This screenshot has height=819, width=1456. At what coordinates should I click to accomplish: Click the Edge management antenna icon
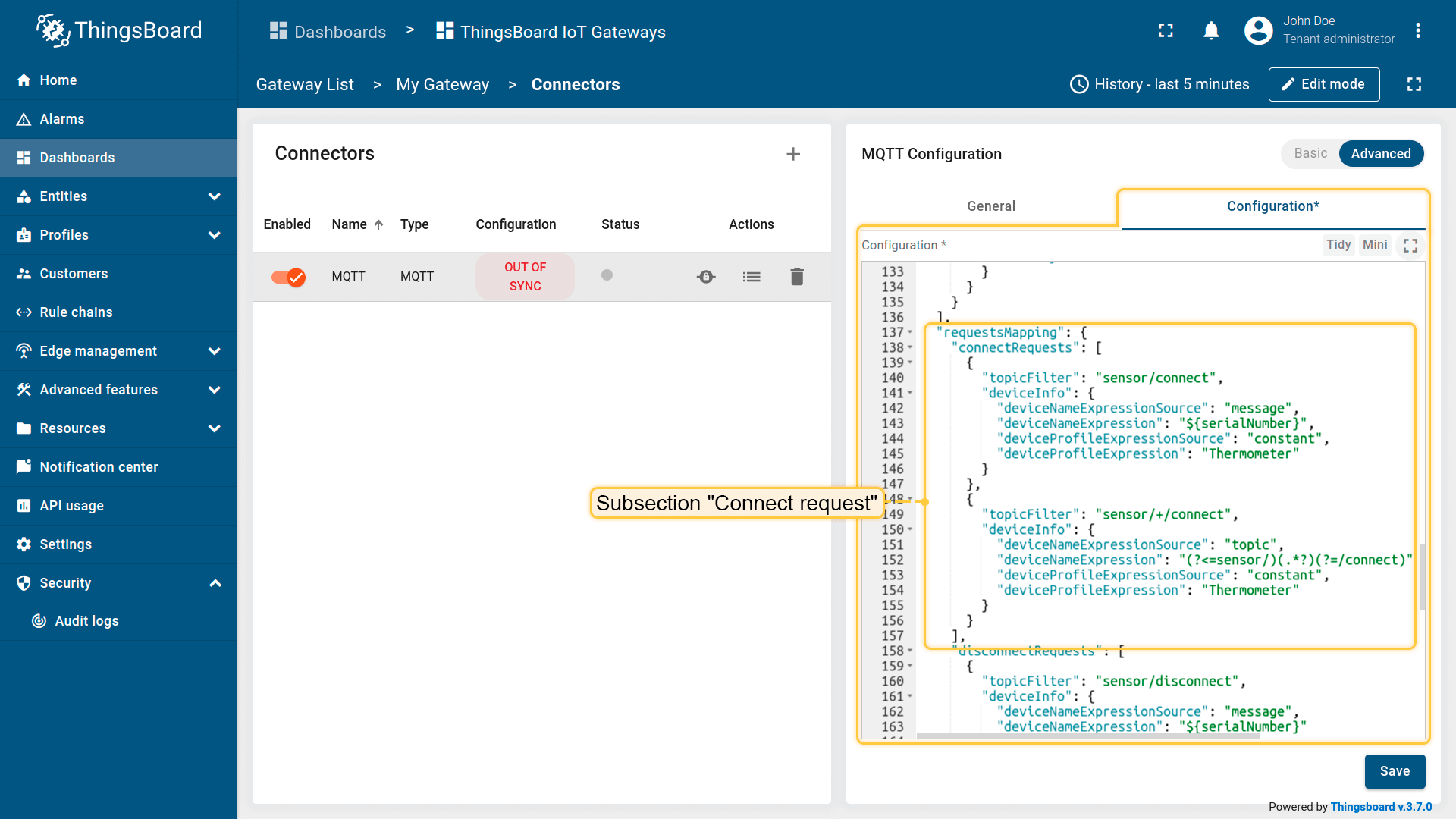click(x=24, y=351)
